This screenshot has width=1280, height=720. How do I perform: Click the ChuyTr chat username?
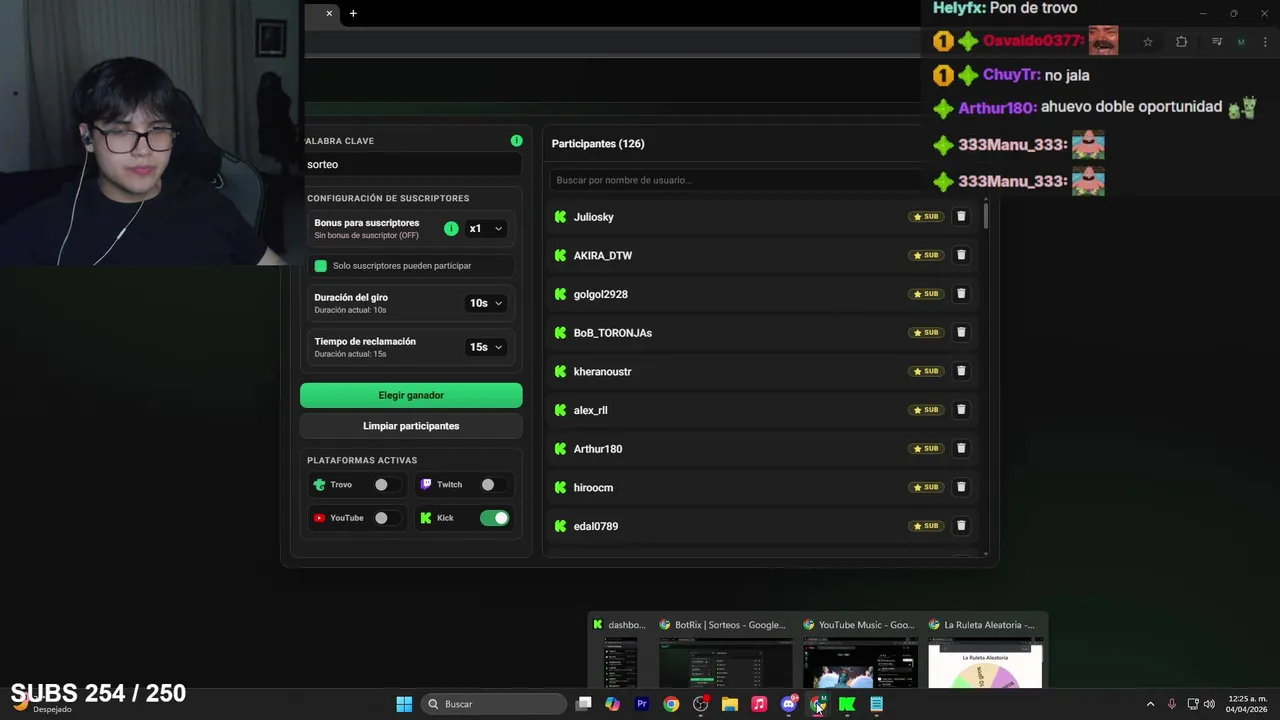(1012, 75)
